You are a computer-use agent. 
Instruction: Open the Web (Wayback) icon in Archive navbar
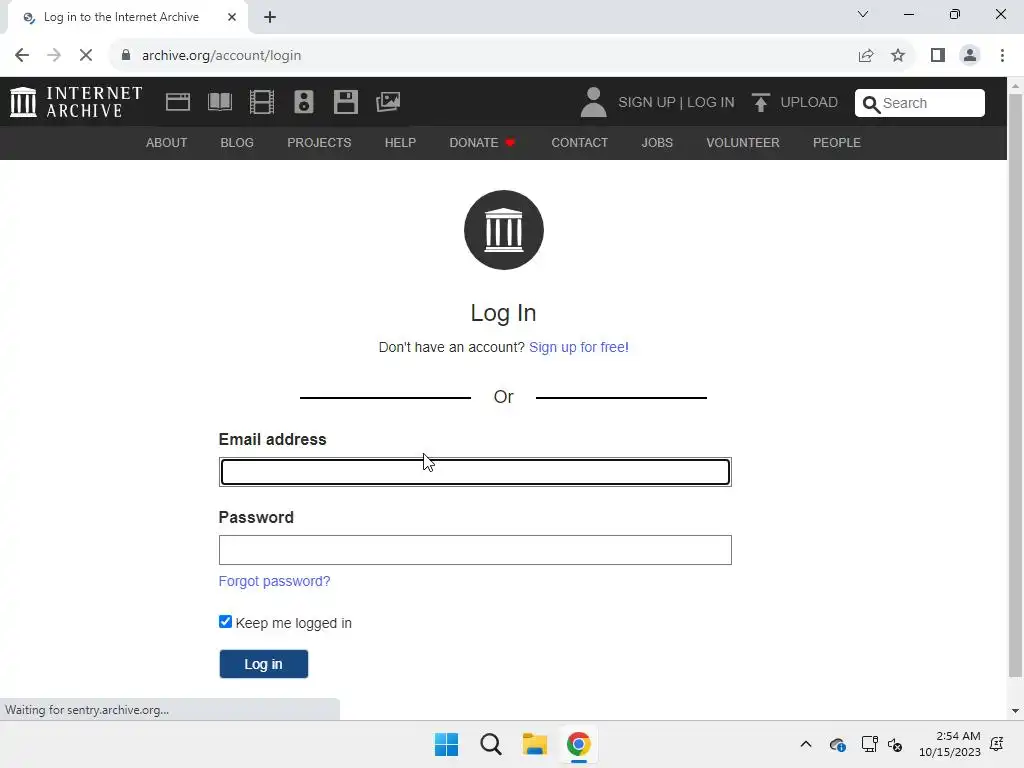[x=178, y=102]
